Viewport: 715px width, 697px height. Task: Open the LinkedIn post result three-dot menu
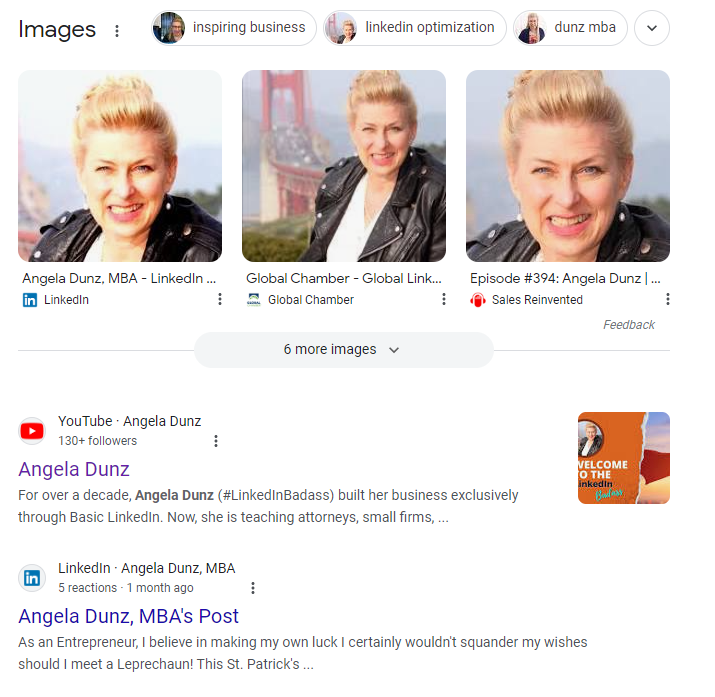pyautogui.click(x=253, y=588)
